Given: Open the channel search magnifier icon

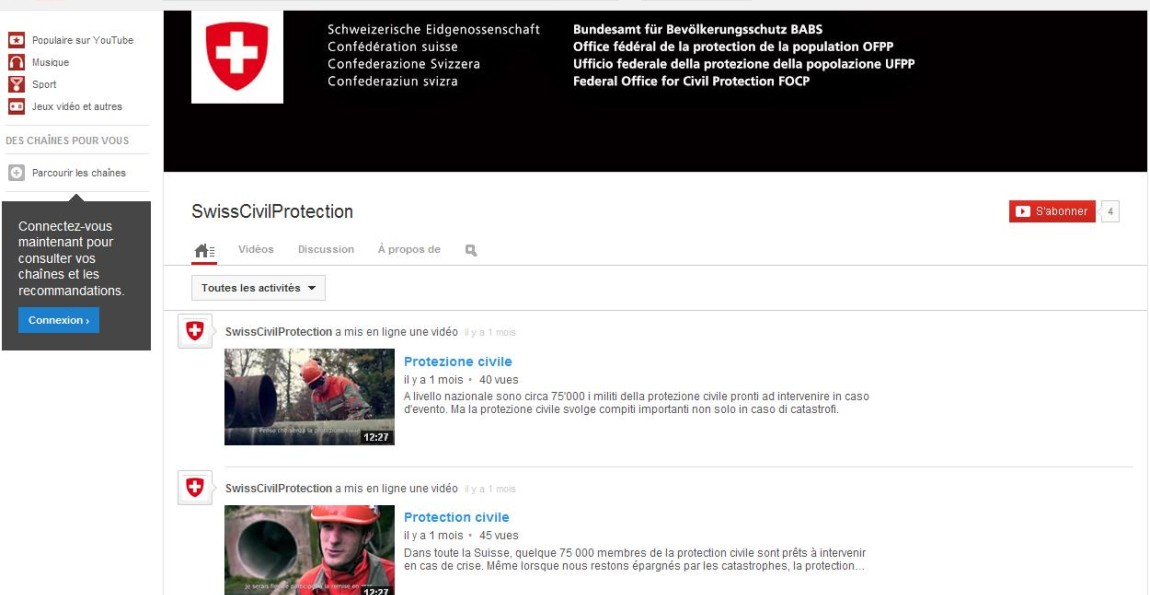Looking at the screenshot, I should pyautogui.click(x=471, y=250).
